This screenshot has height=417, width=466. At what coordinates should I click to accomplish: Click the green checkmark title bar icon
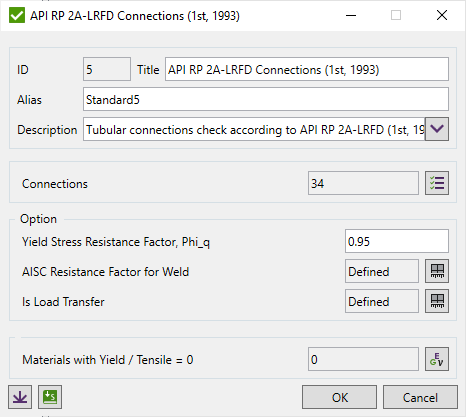pyautogui.click(x=17, y=15)
